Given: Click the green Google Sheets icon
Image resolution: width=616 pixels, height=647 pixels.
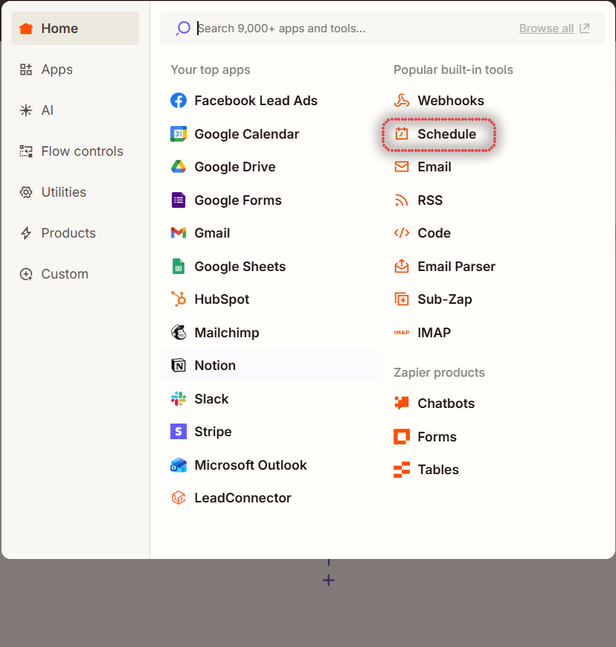Looking at the screenshot, I should click(x=178, y=266).
